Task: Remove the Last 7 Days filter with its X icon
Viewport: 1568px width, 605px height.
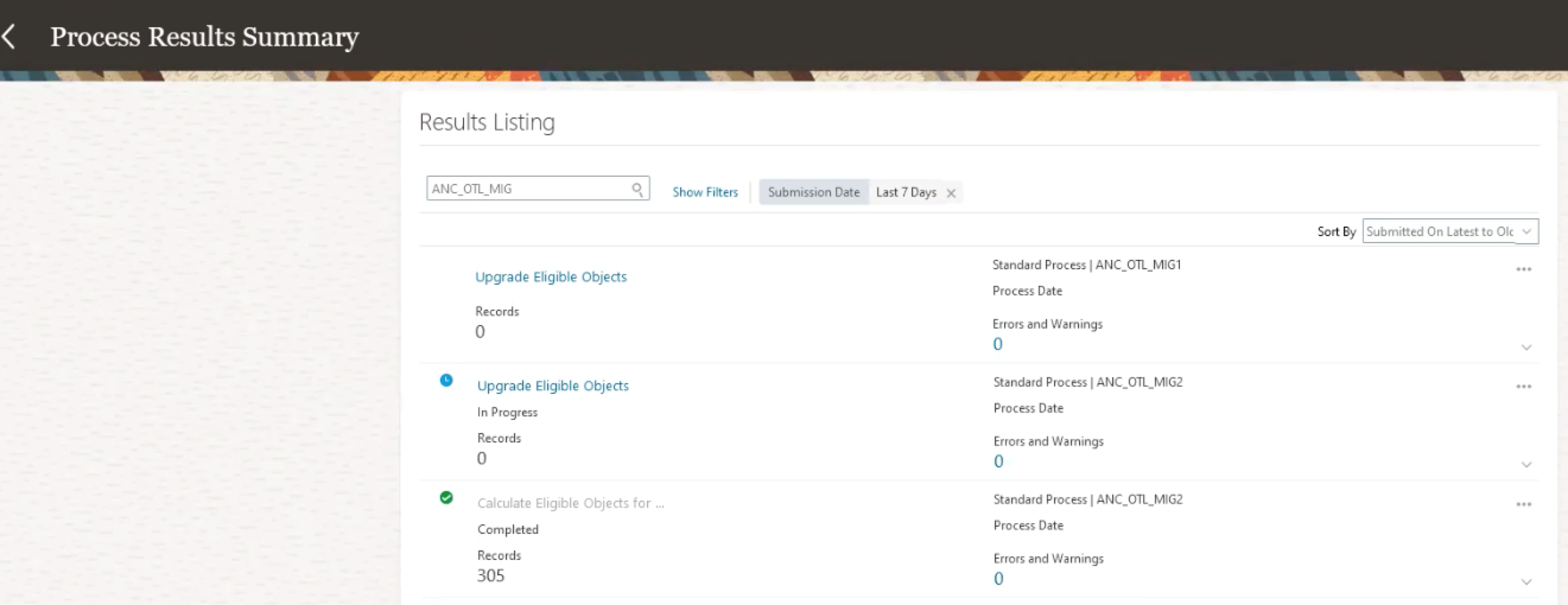Action: point(951,193)
